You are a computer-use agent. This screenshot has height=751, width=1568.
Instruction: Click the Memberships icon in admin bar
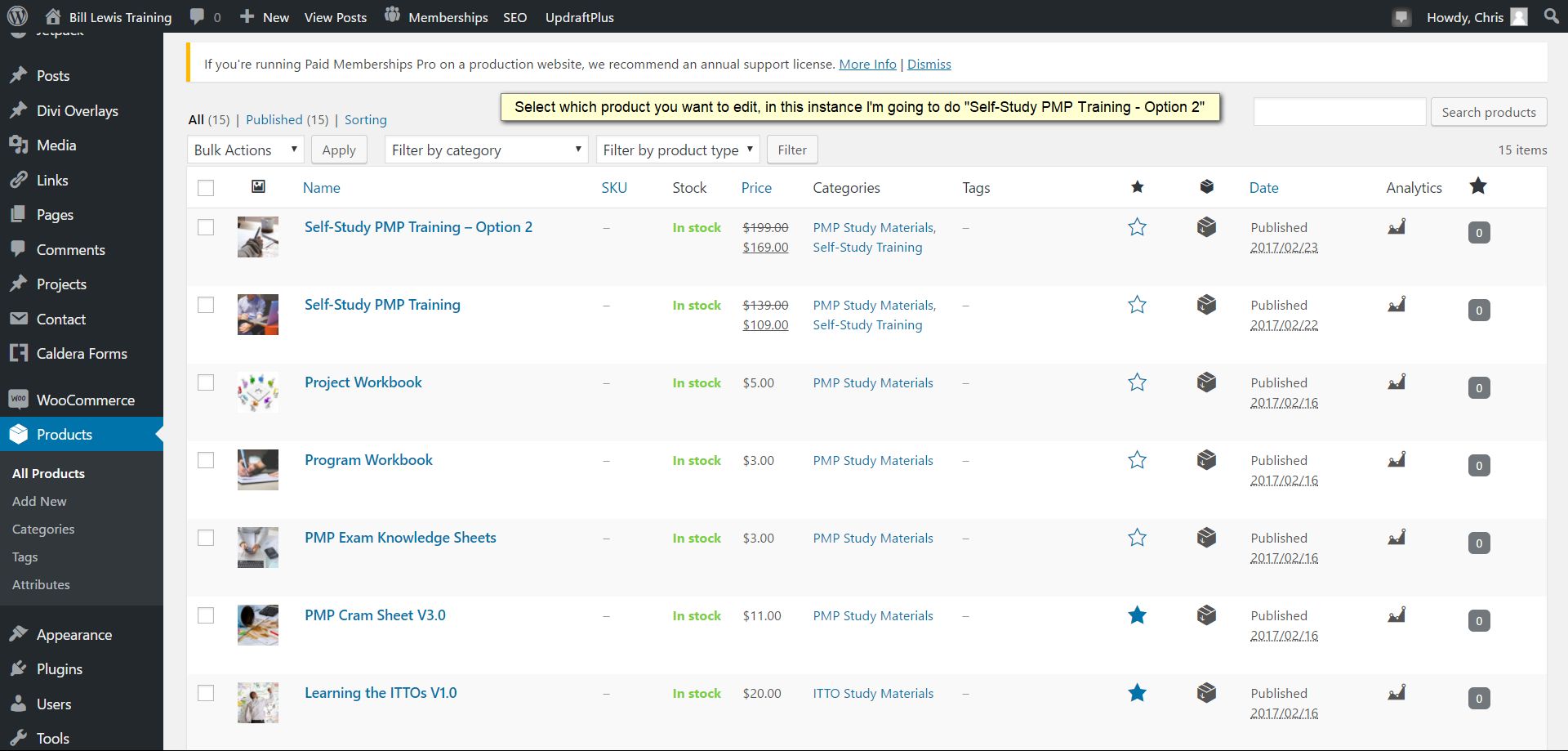(392, 16)
